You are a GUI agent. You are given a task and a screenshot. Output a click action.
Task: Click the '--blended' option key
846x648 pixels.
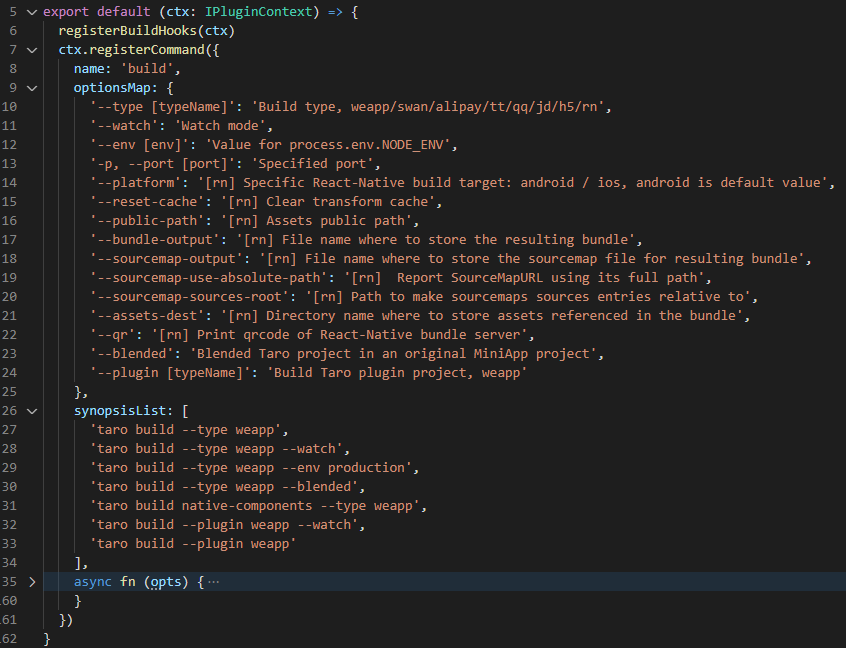[132, 353]
